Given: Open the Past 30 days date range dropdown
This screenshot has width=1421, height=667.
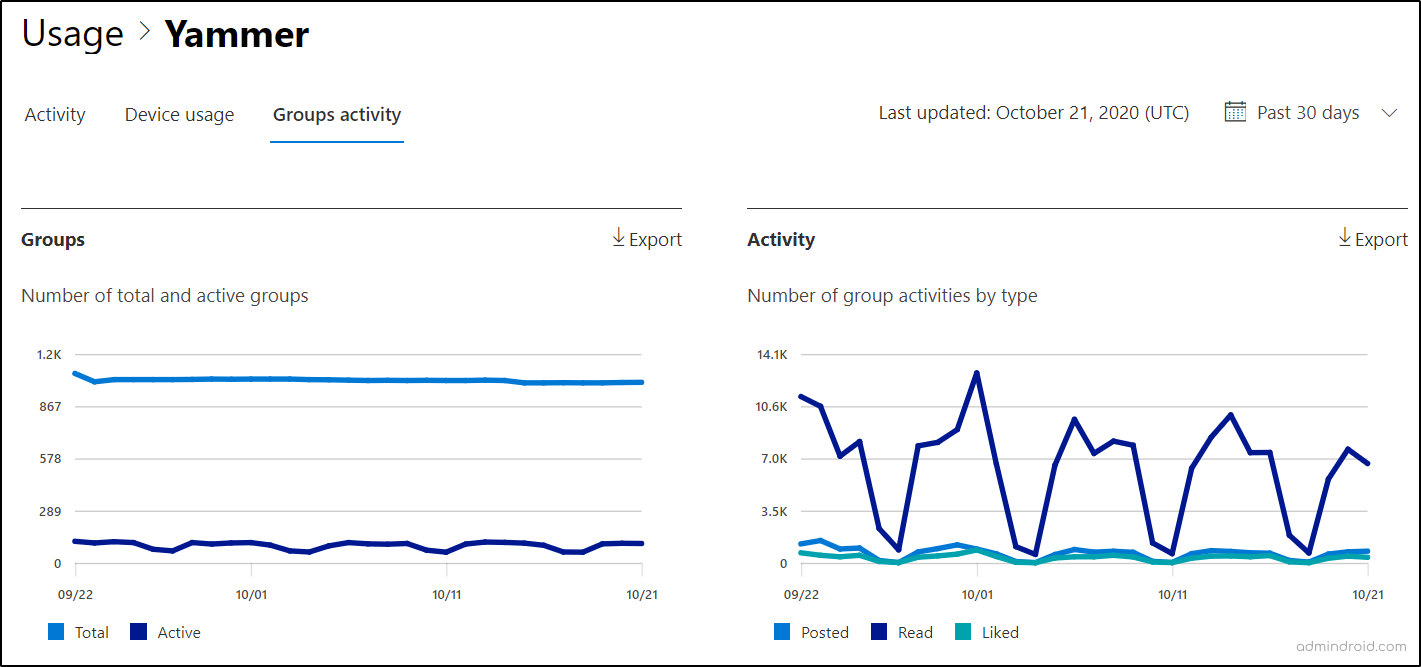Looking at the screenshot, I should tap(1306, 112).
